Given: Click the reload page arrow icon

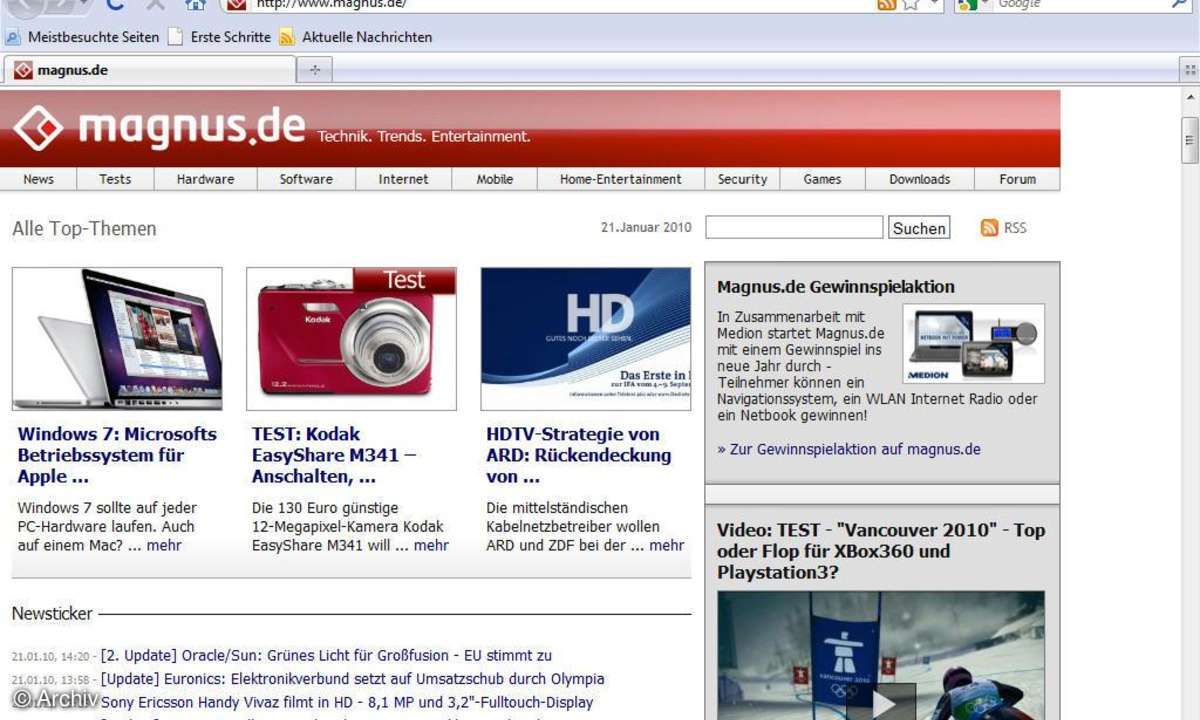Looking at the screenshot, I should tap(114, 4).
